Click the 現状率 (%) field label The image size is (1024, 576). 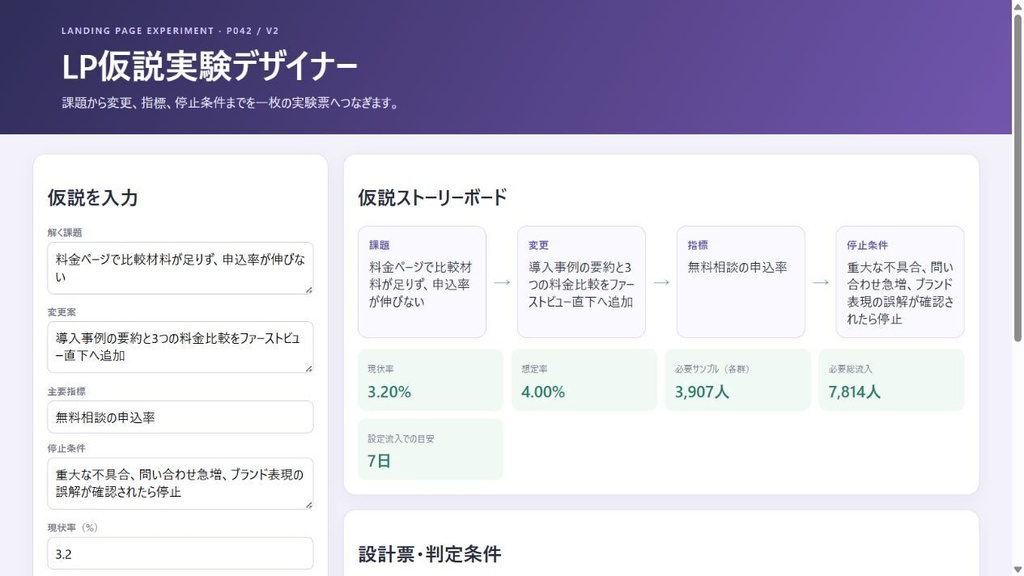[x=72, y=528]
